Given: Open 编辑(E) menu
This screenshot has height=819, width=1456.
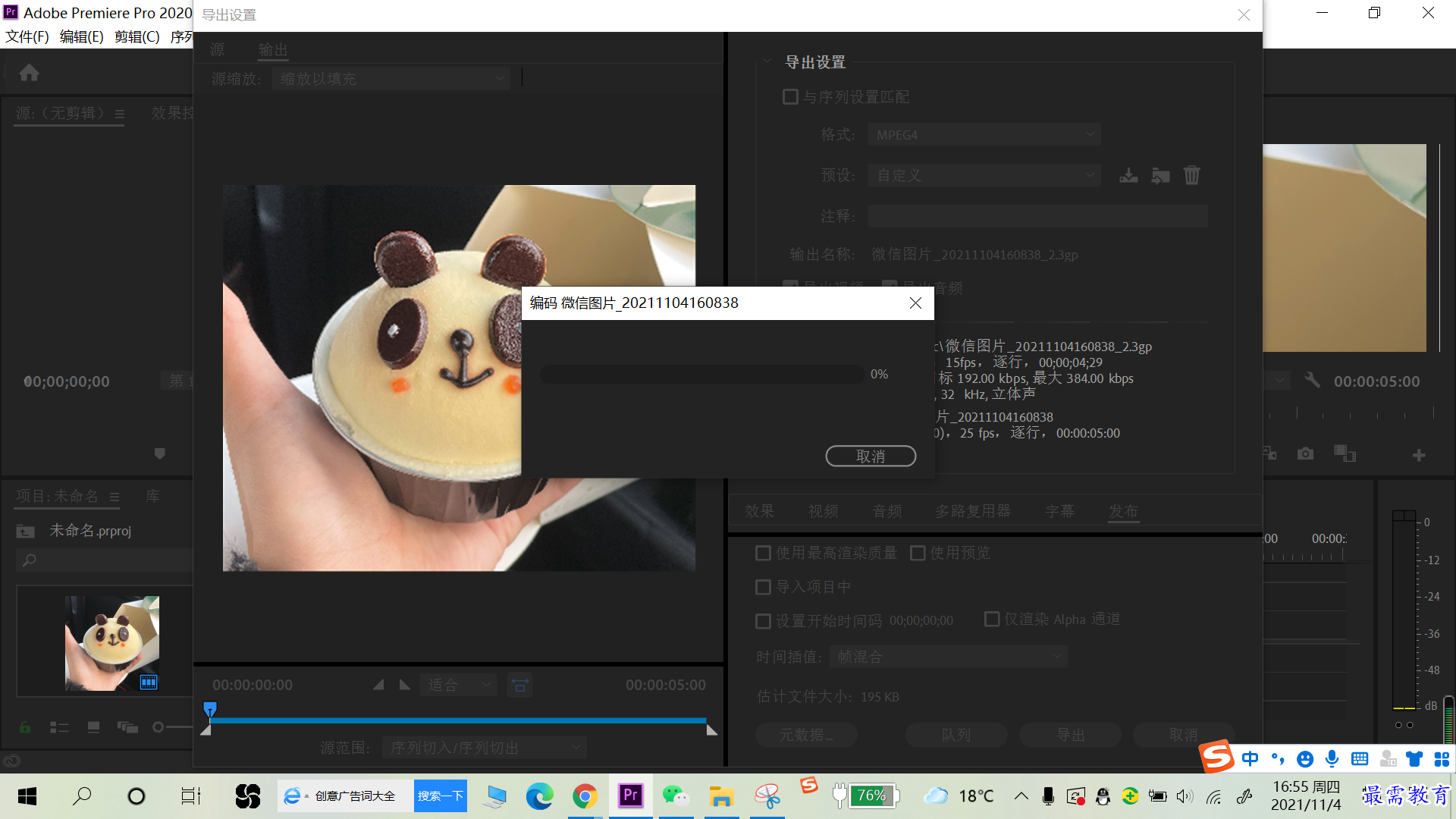Looking at the screenshot, I should (x=81, y=36).
